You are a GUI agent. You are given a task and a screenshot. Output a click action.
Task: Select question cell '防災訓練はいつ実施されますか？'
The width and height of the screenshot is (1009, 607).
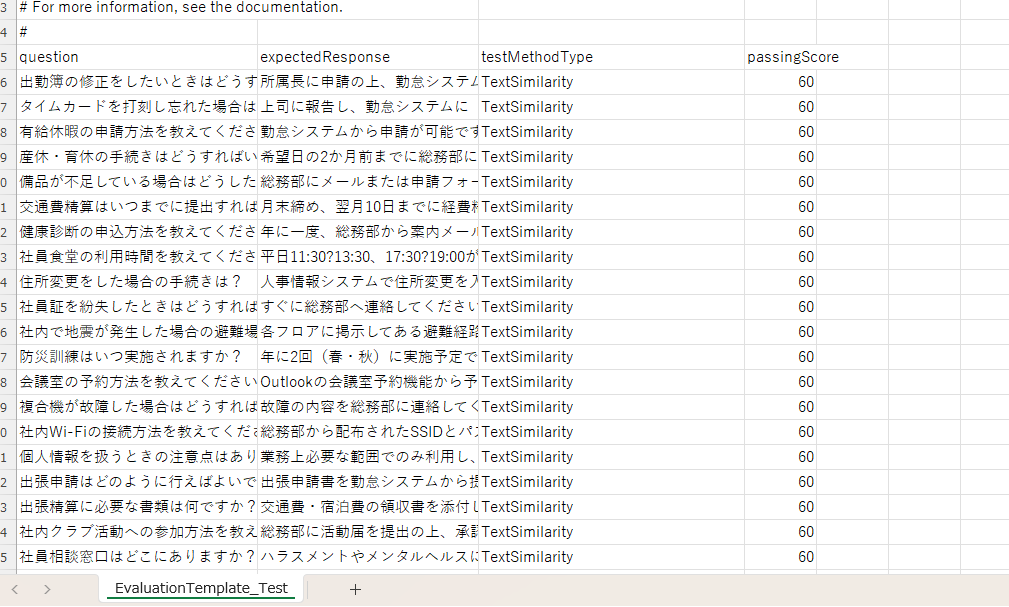(x=137, y=357)
